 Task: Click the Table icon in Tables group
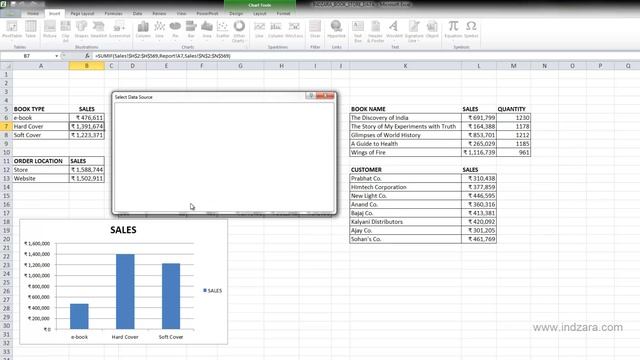click(31, 29)
